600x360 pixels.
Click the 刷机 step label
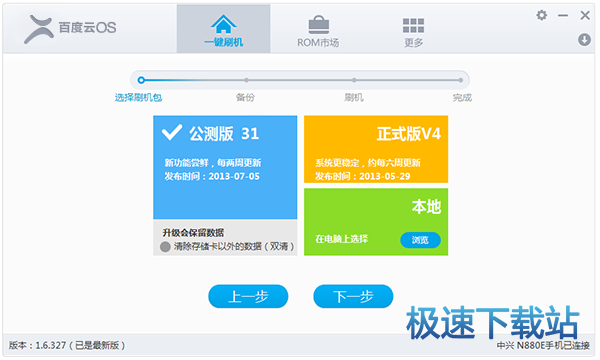354,98
